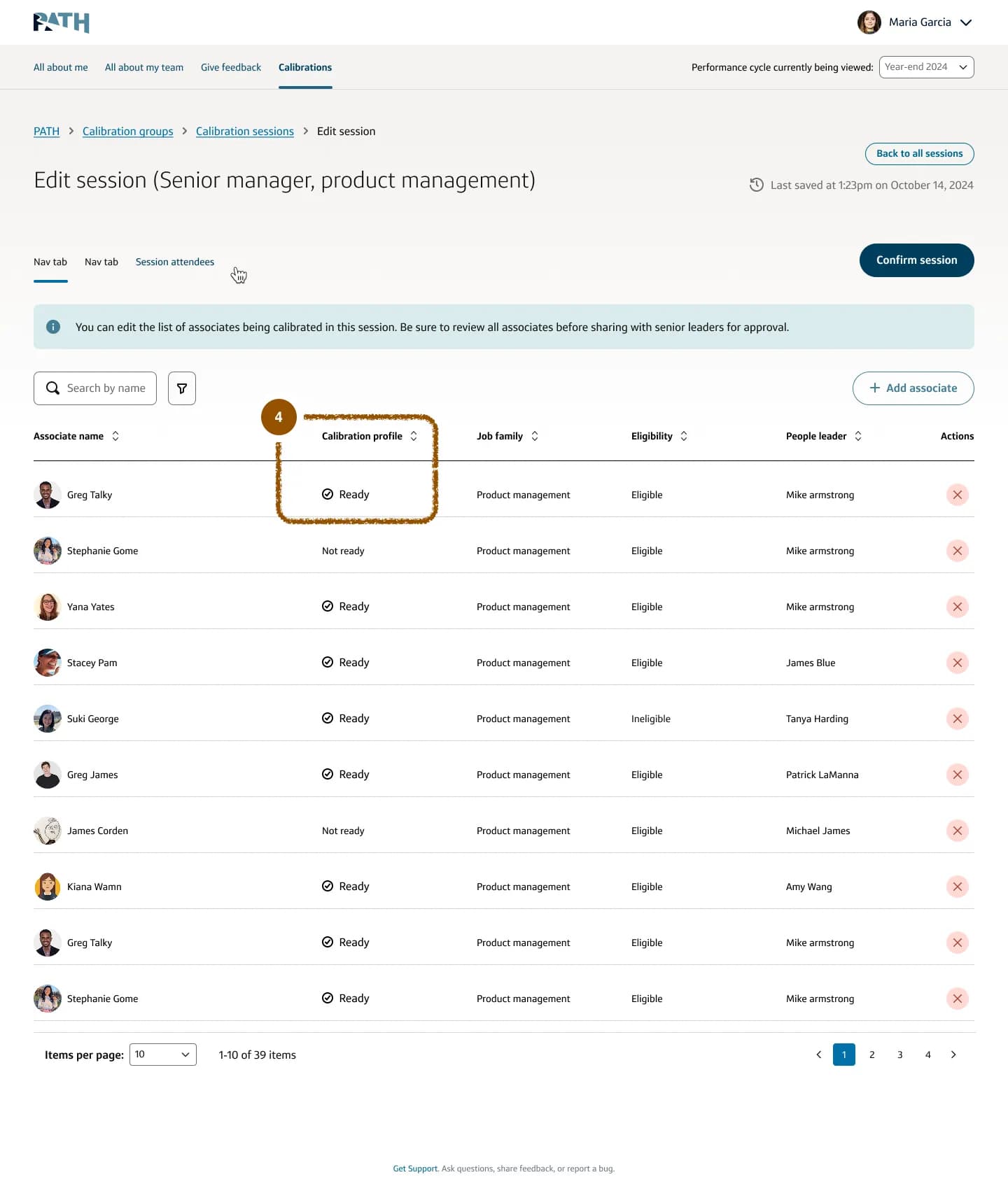Click the Patrick LaManna people leader cell

pos(822,775)
